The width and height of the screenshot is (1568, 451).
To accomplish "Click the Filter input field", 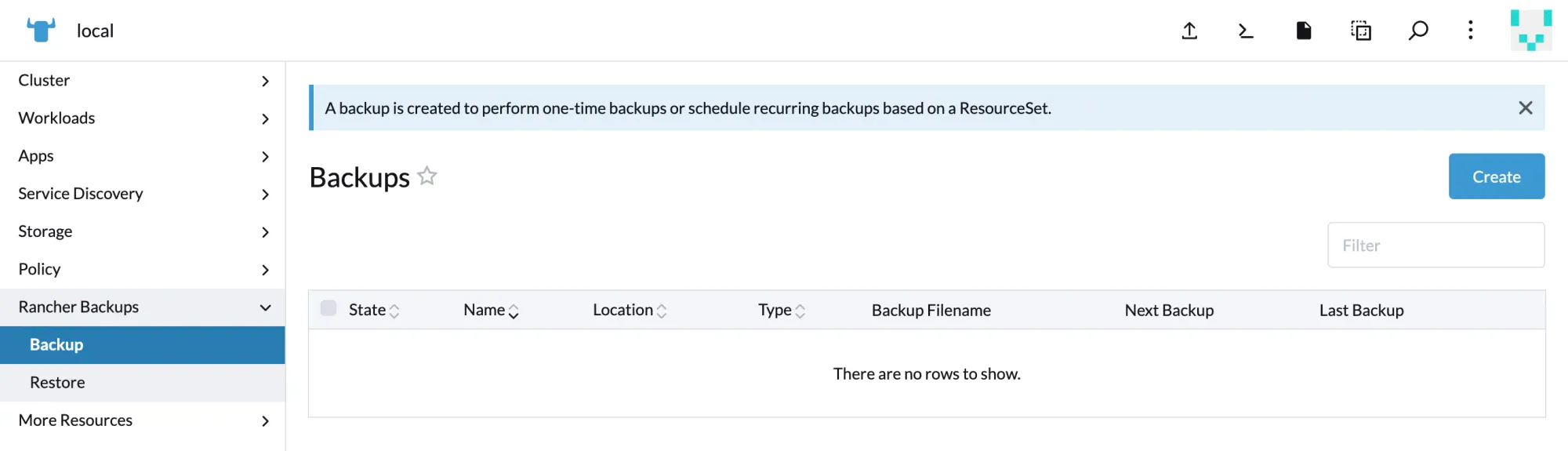I will (x=1436, y=246).
